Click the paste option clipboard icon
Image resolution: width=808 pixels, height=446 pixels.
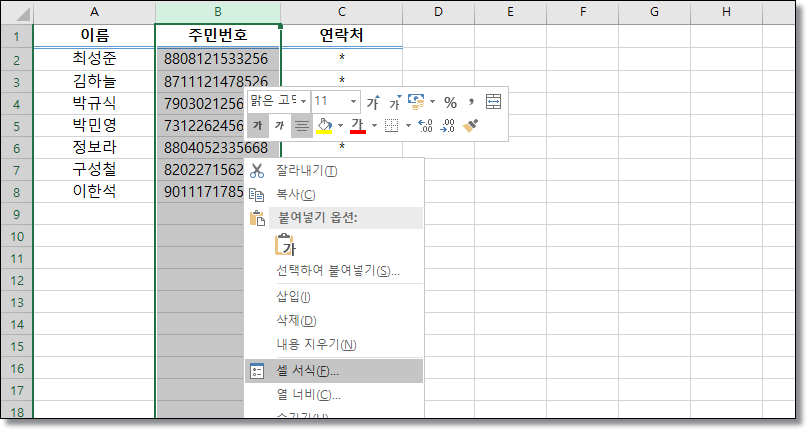pos(284,245)
